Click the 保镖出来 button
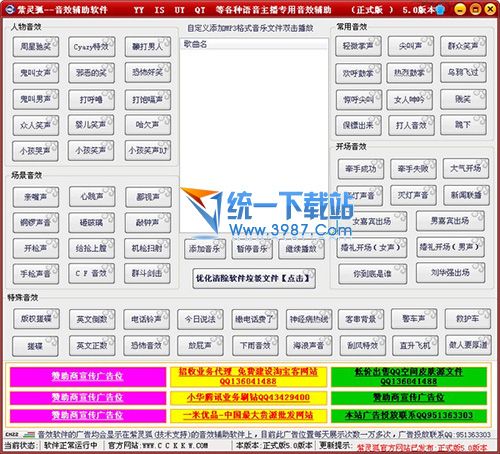This screenshot has height=454, width=500. point(358,125)
